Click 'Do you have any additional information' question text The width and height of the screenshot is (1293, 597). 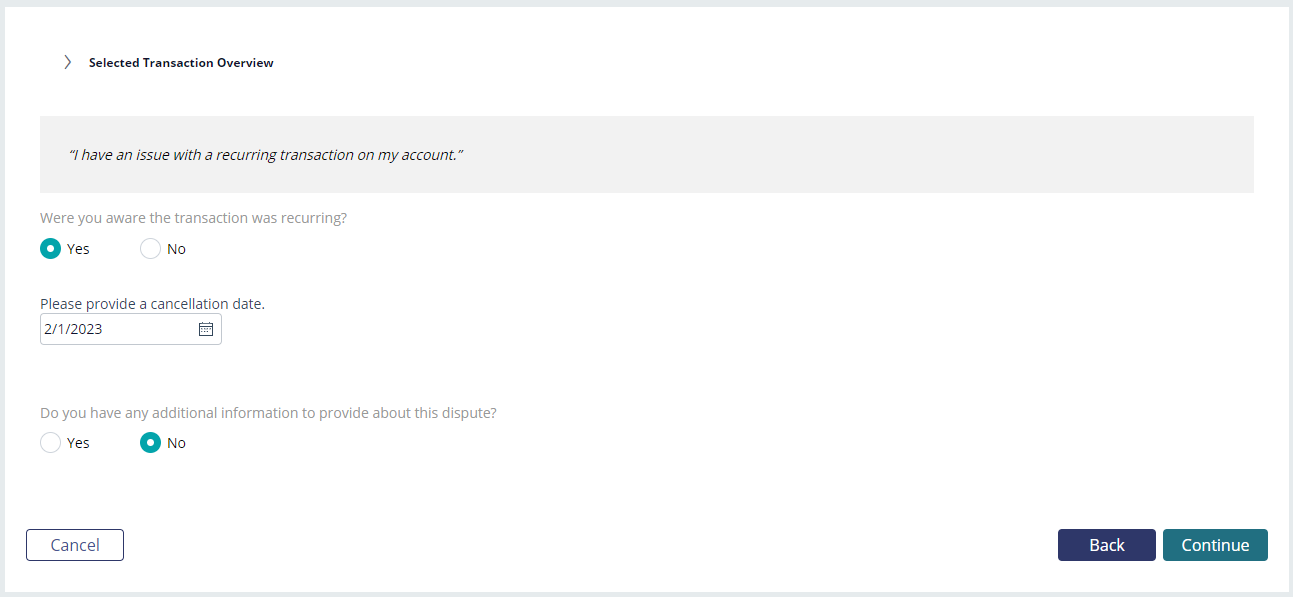tap(268, 412)
